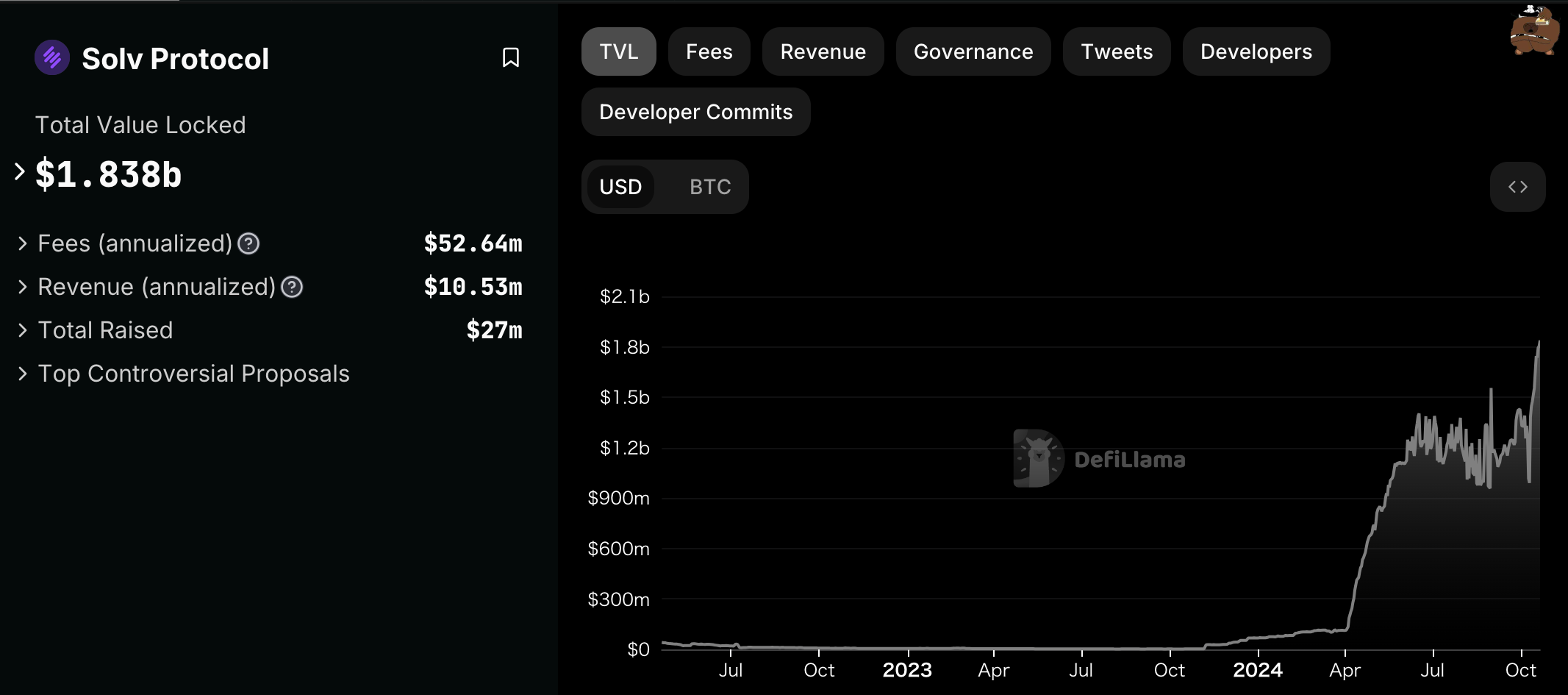Click the $27m total raised value
Viewport: 1568px width, 695px height.
click(x=495, y=330)
